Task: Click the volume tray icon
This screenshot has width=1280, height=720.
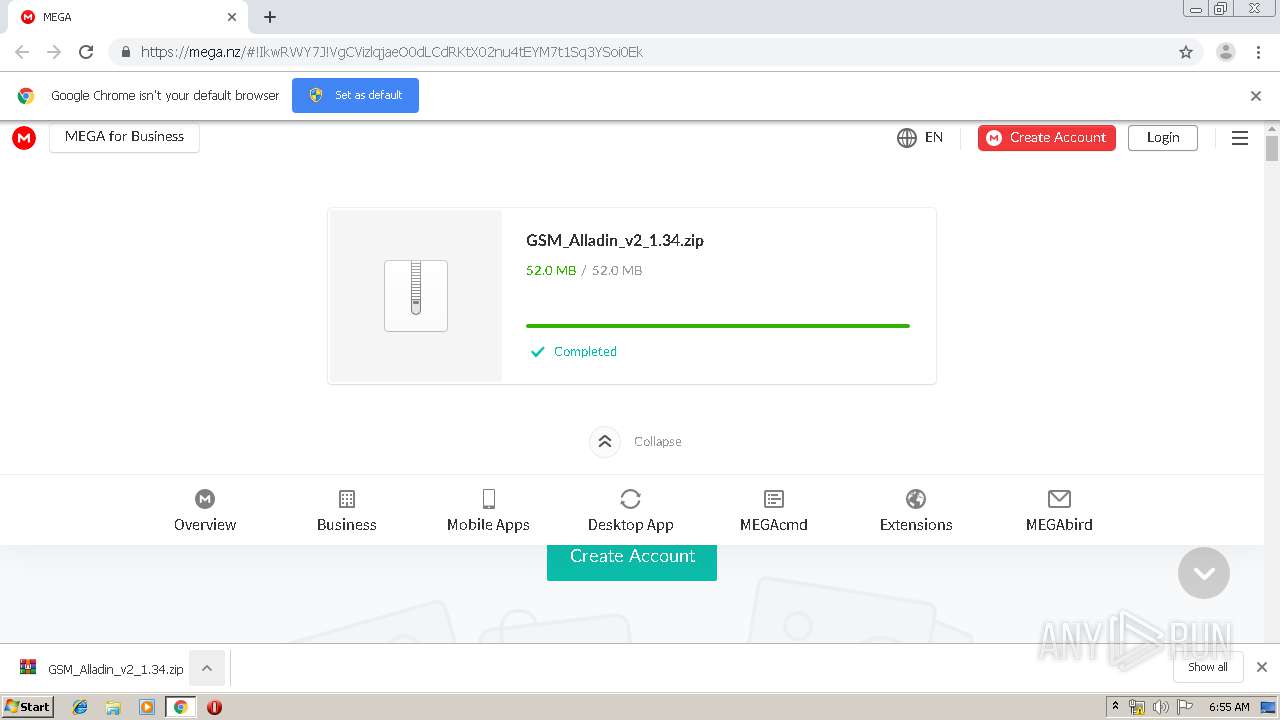Action: 1160,707
